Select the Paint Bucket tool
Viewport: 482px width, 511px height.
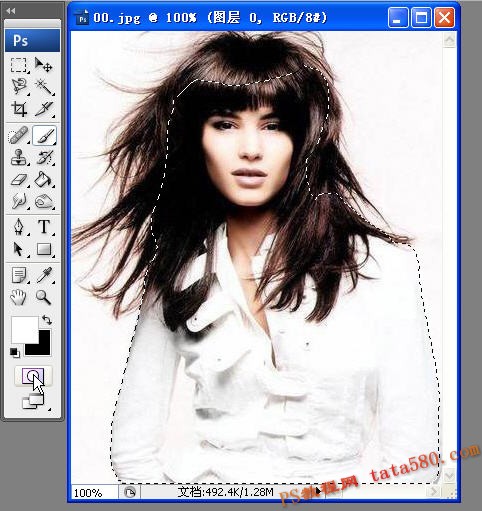click(x=44, y=180)
